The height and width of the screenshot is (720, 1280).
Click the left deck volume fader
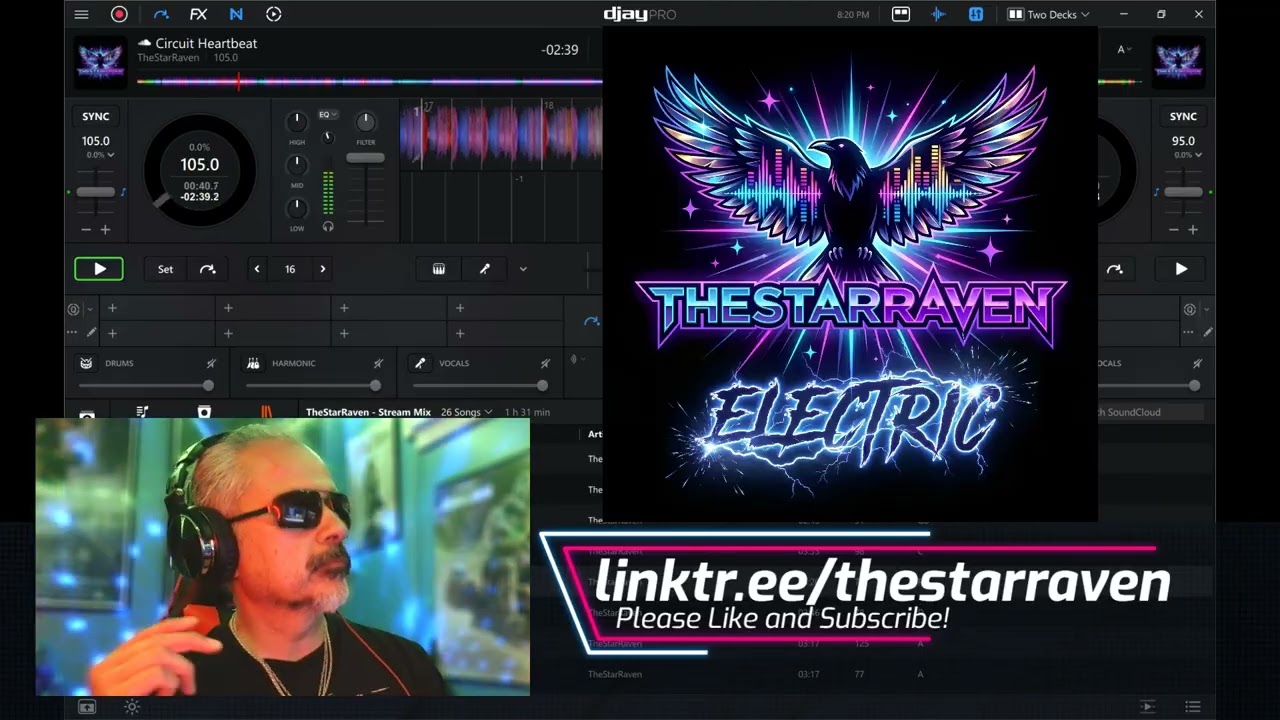click(x=365, y=158)
